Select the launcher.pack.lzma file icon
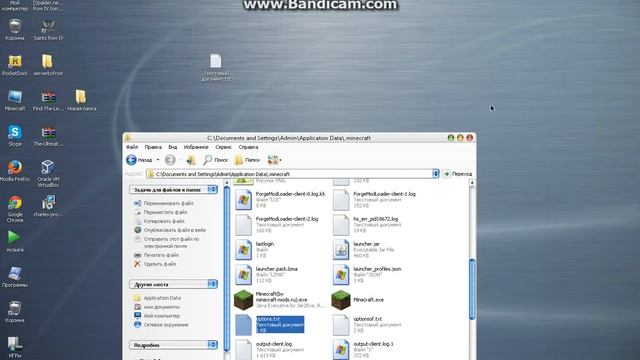Screen dimensions: 640x360 (x=244, y=275)
